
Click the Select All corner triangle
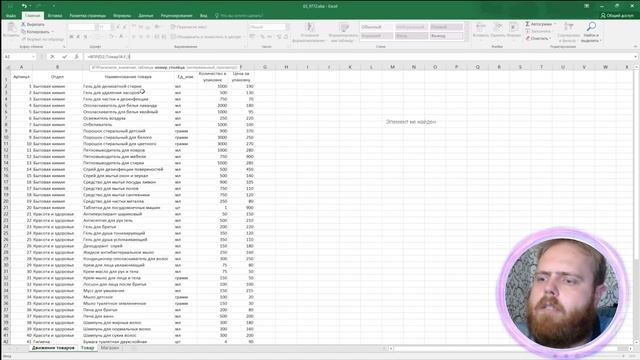(8, 67)
